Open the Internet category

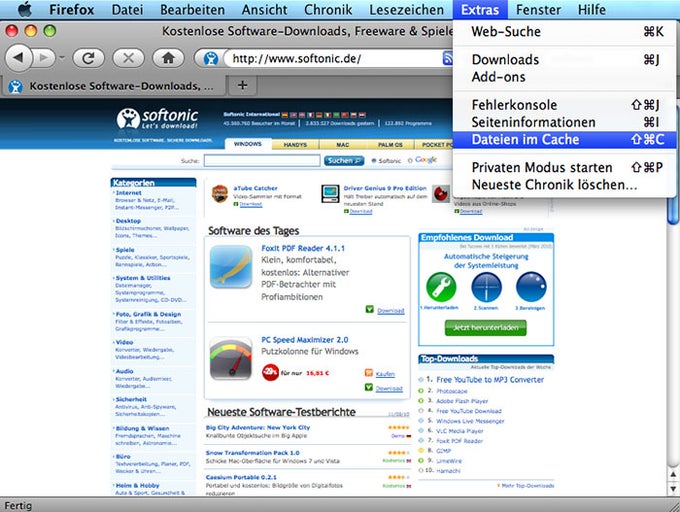pyautogui.click(x=128, y=192)
